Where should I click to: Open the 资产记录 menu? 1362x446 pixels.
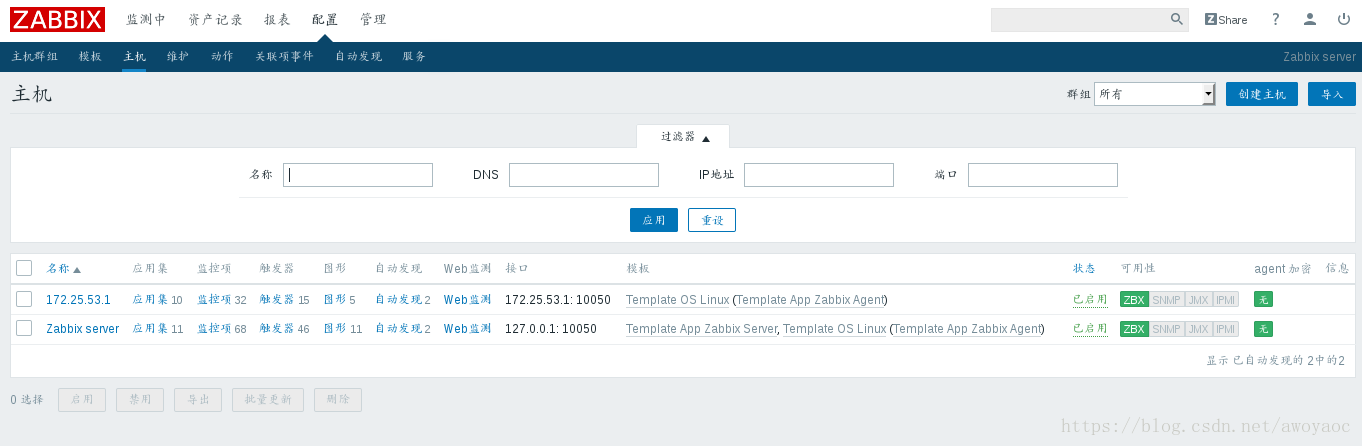click(215, 20)
